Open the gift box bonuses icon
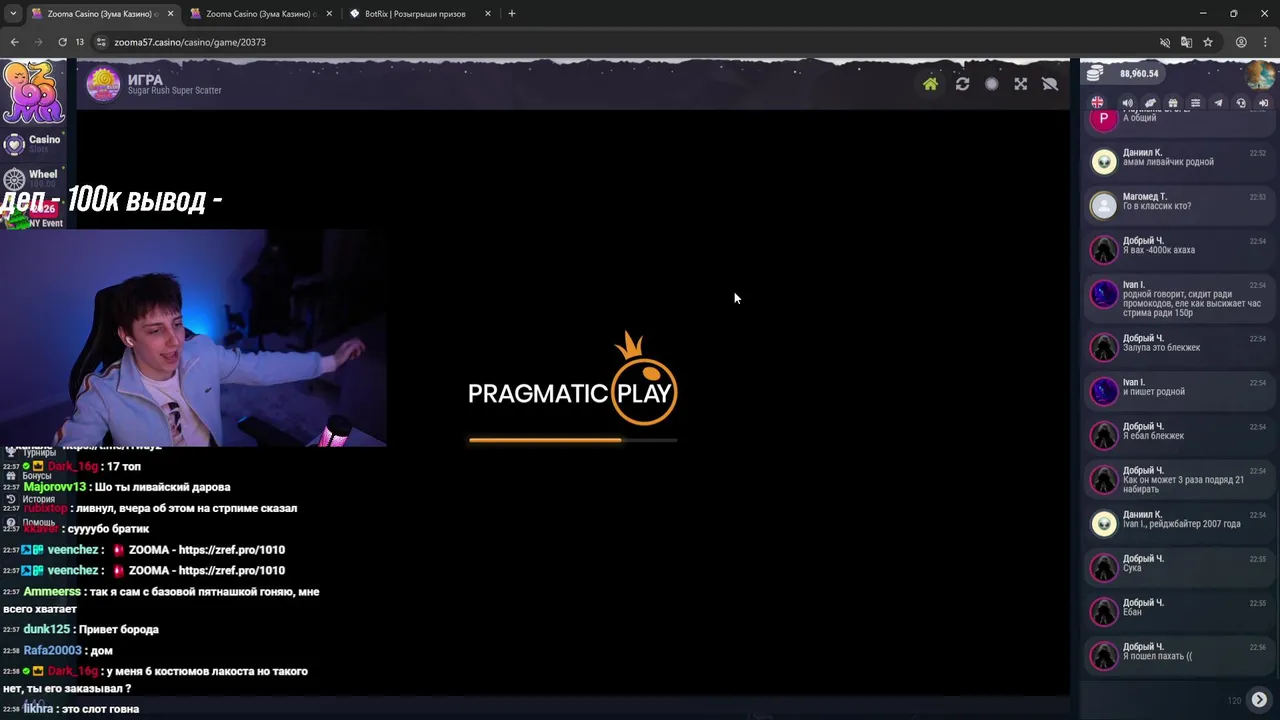The width and height of the screenshot is (1280, 720). click(x=1173, y=103)
